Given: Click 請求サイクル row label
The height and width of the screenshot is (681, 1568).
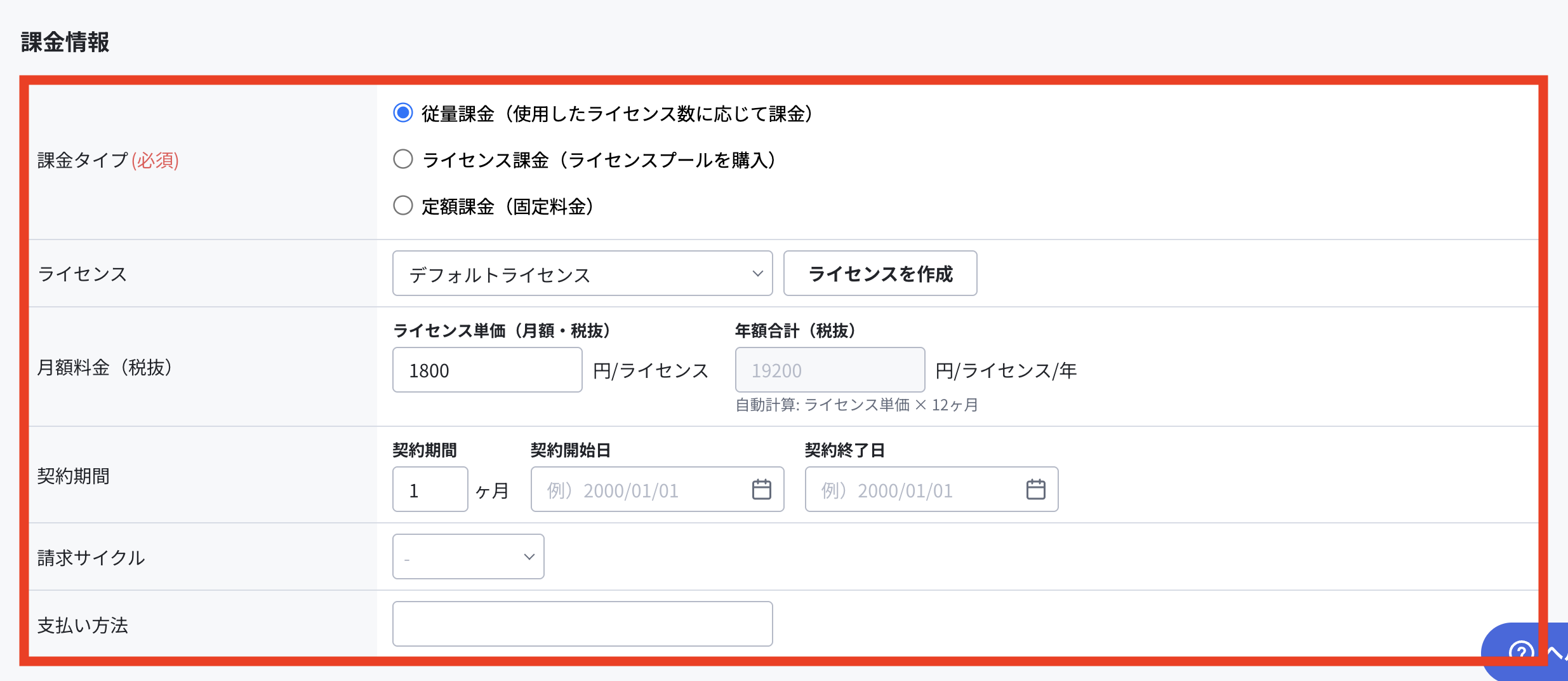Looking at the screenshot, I should click(x=91, y=558).
